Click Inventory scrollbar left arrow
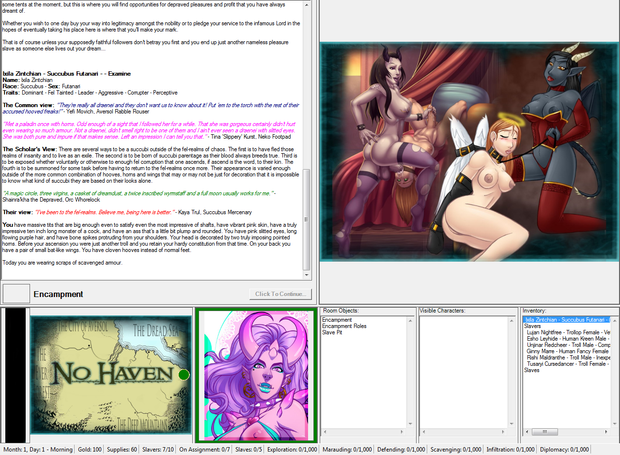This screenshot has height=455, width=620. point(527,432)
